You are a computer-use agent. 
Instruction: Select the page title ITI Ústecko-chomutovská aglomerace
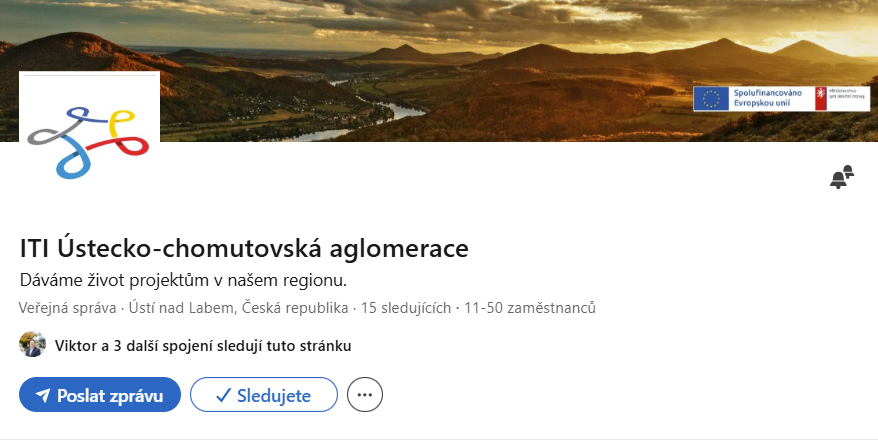244,249
